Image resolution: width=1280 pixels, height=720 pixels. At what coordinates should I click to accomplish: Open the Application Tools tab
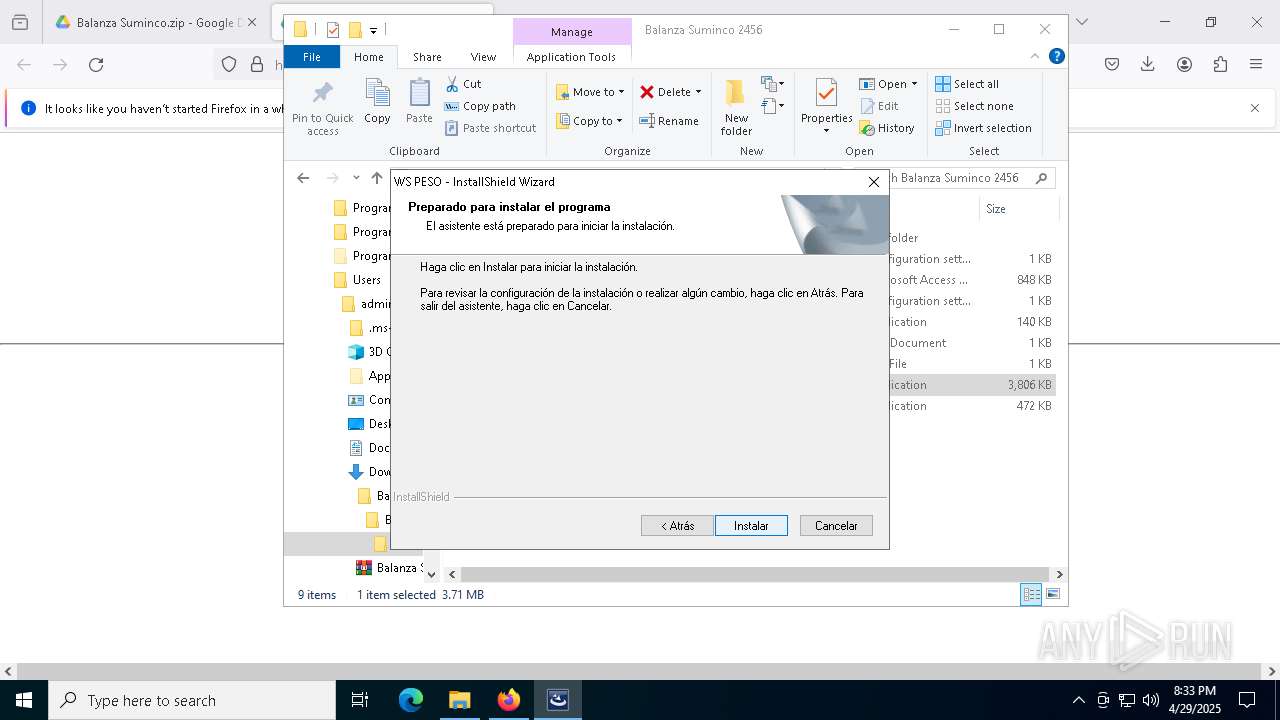tap(571, 57)
